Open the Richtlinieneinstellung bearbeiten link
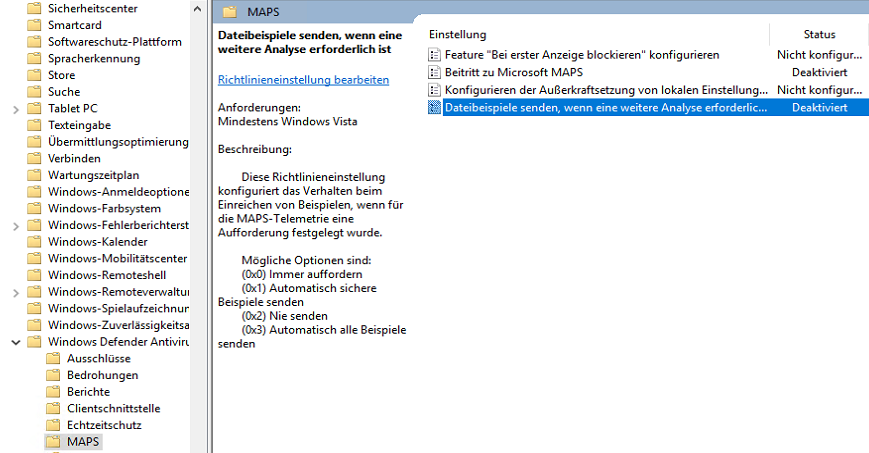 pos(303,79)
